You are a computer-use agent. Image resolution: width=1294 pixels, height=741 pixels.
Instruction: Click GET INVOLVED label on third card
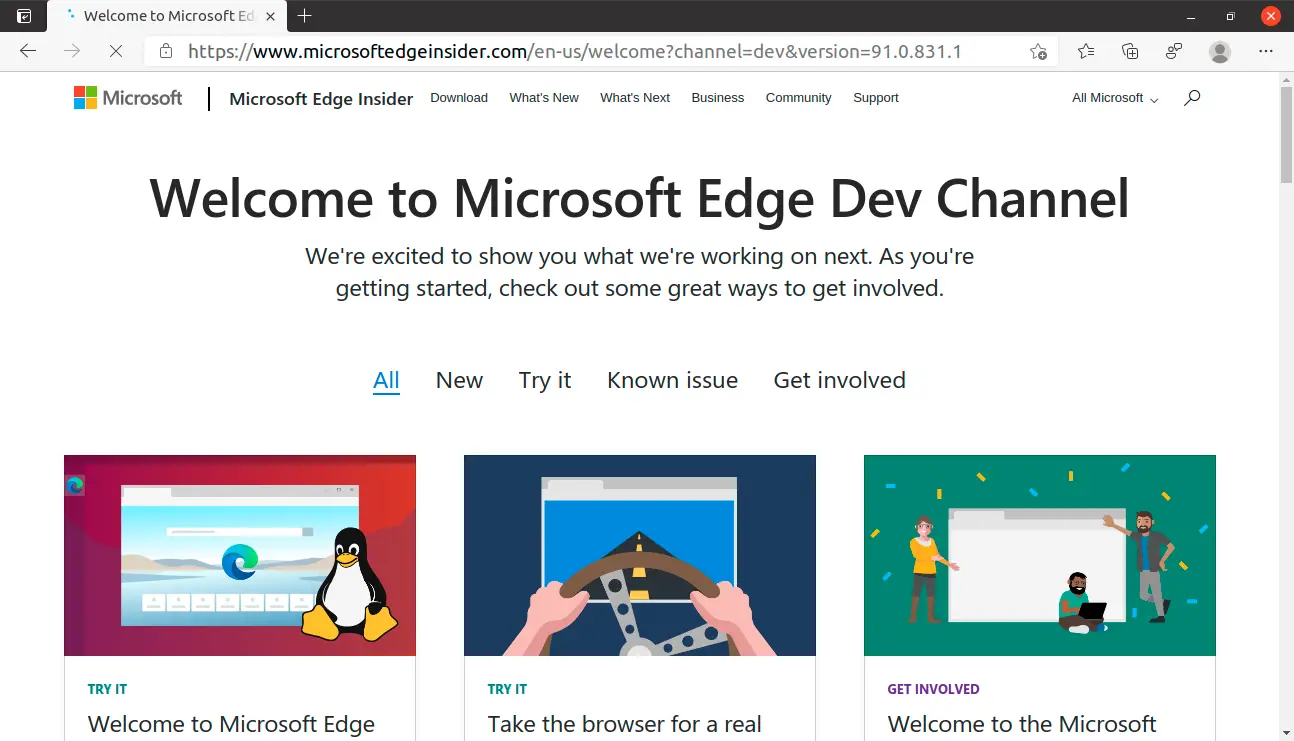click(933, 689)
